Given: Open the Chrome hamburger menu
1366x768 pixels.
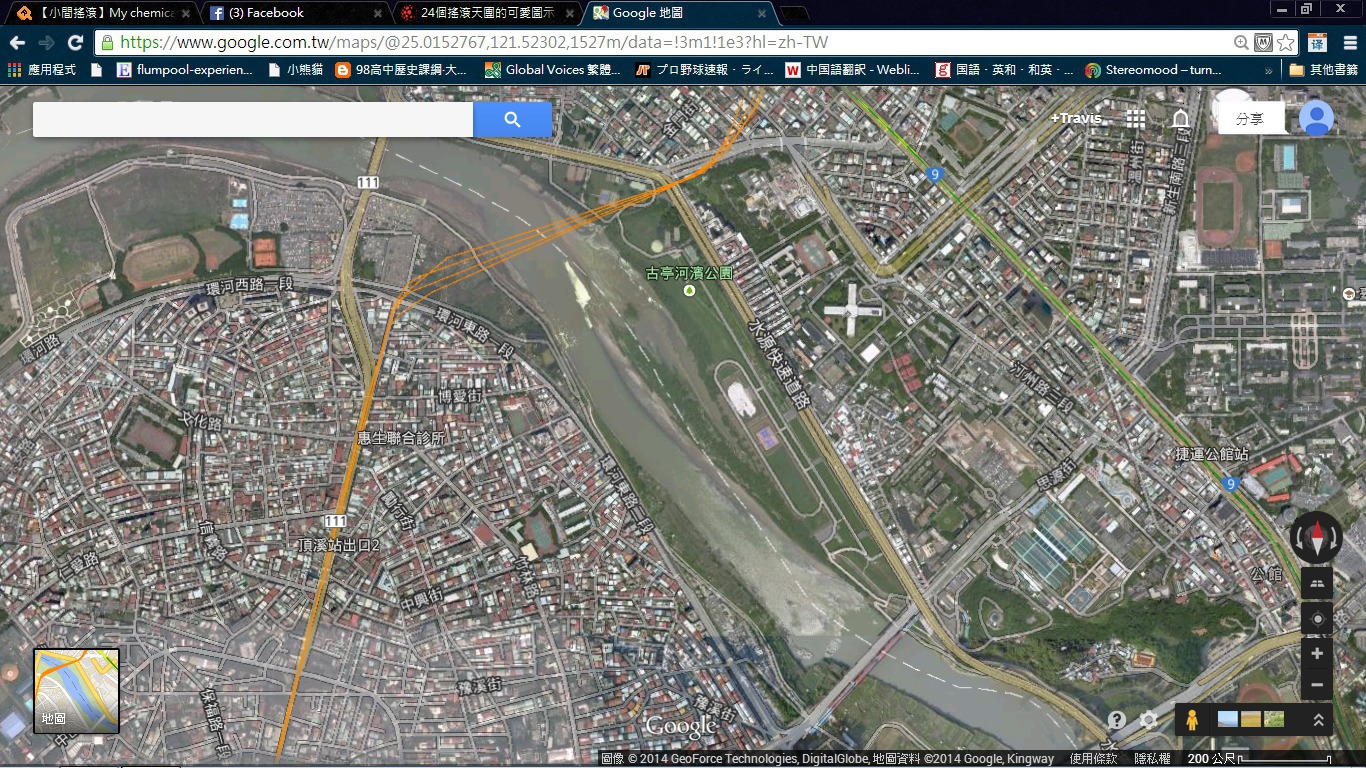Looking at the screenshot, I should pyautogui.click(x=1349, y=43).
